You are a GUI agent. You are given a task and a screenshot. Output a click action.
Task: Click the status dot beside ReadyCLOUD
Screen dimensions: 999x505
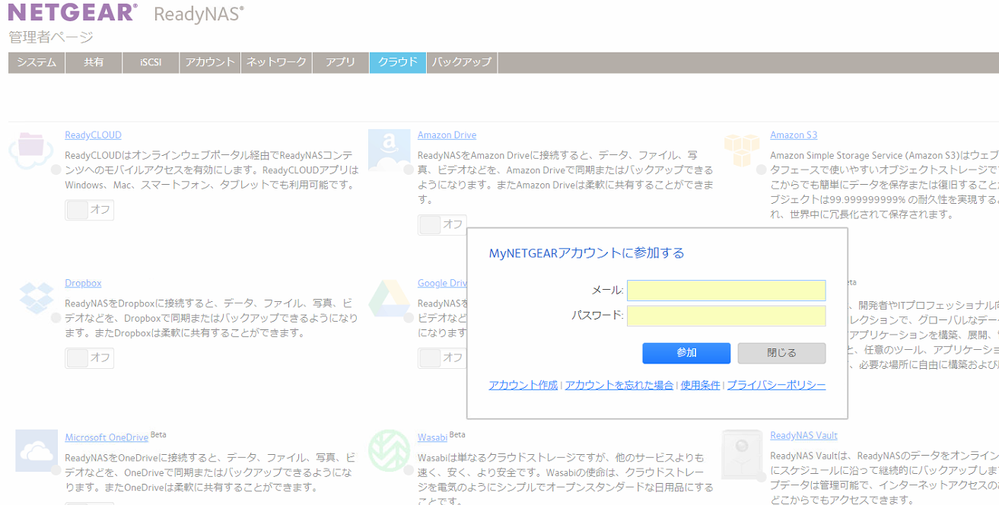coord(56,169)
